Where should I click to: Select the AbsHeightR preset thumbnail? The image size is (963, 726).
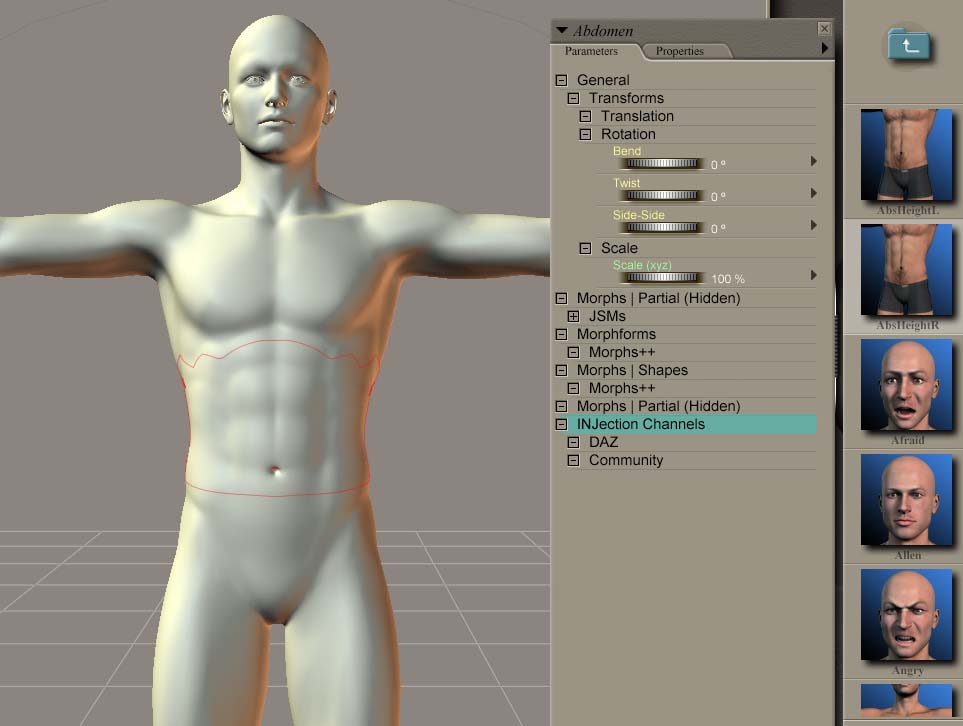[906, 270]
